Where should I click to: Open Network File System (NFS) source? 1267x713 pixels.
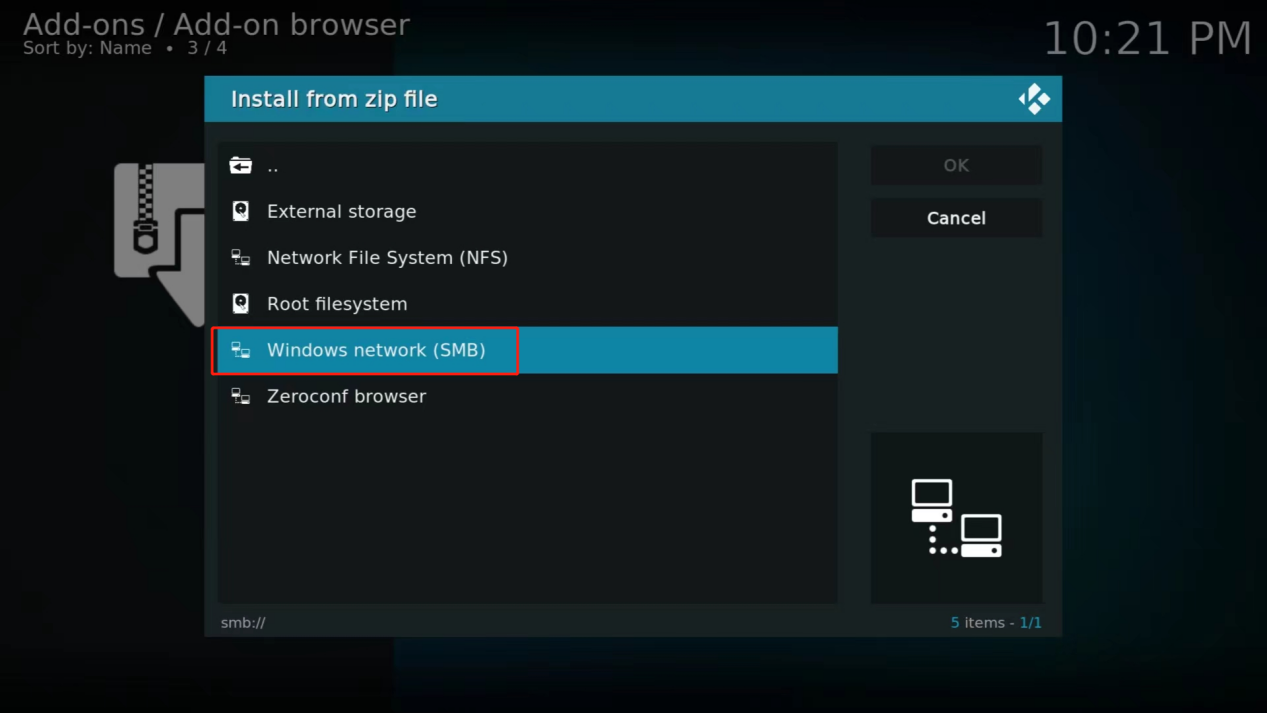387,258
